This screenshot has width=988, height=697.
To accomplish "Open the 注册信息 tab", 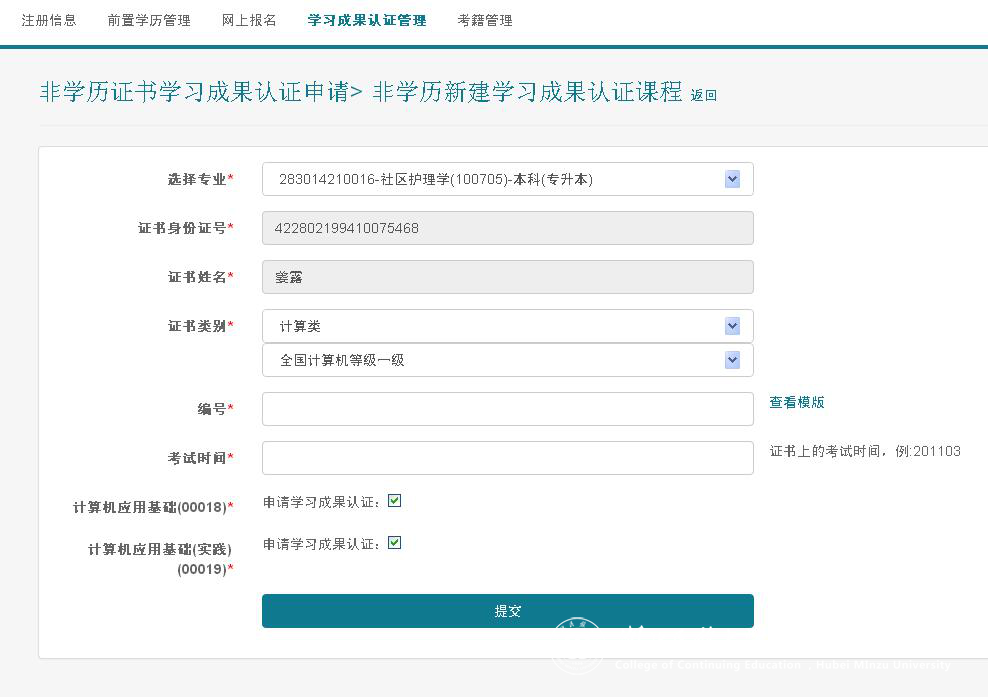I will pos(49,20).
